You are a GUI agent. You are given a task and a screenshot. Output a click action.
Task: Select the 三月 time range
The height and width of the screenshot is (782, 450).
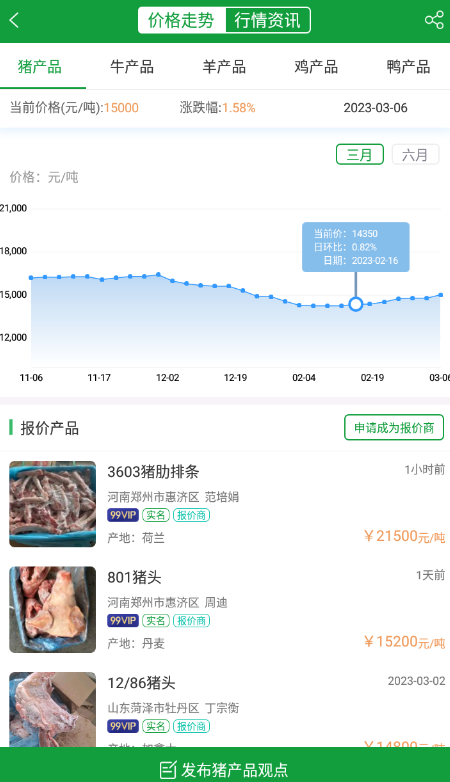pyautogui.click(x=360, y=155)
